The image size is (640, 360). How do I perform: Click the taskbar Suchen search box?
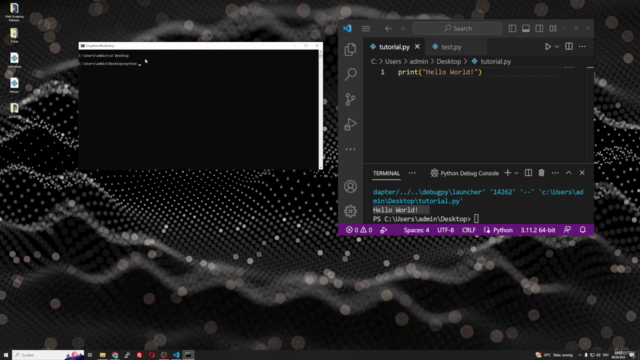pos(48,355)
